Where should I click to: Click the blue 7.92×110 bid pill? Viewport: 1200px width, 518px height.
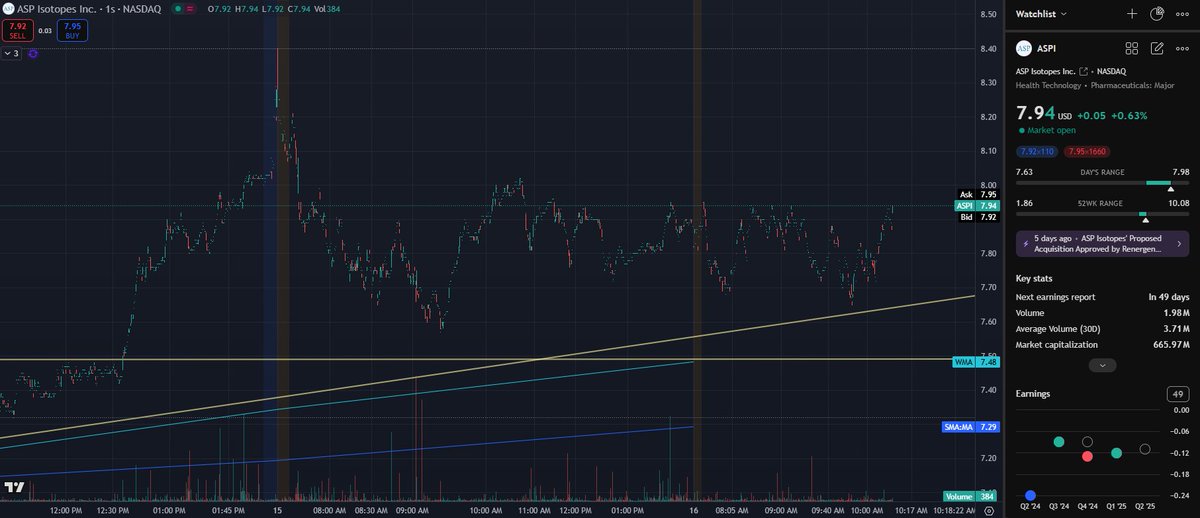tap(1037, 151)
